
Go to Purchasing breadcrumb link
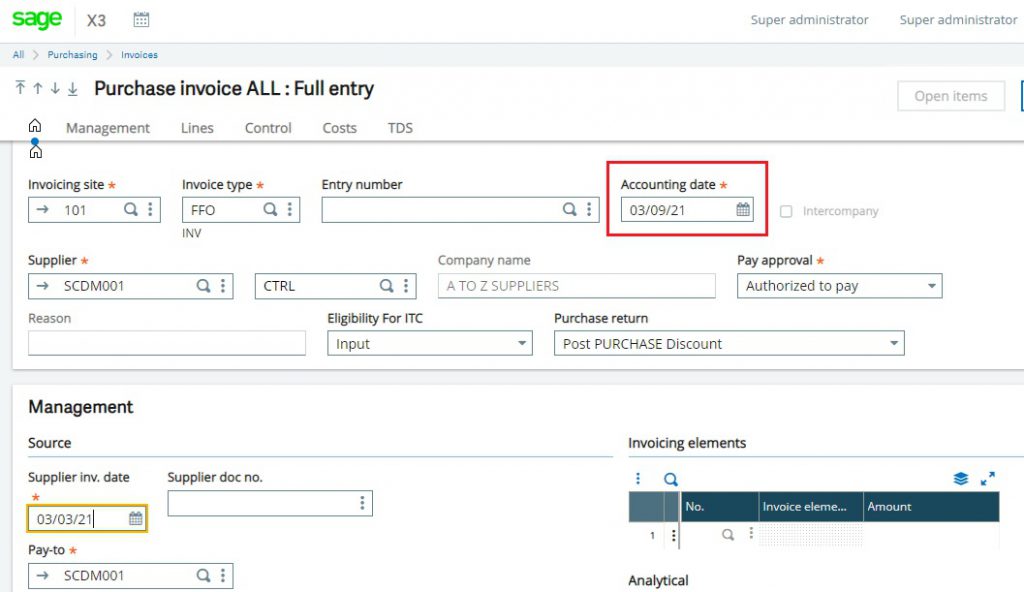[73, 55]
